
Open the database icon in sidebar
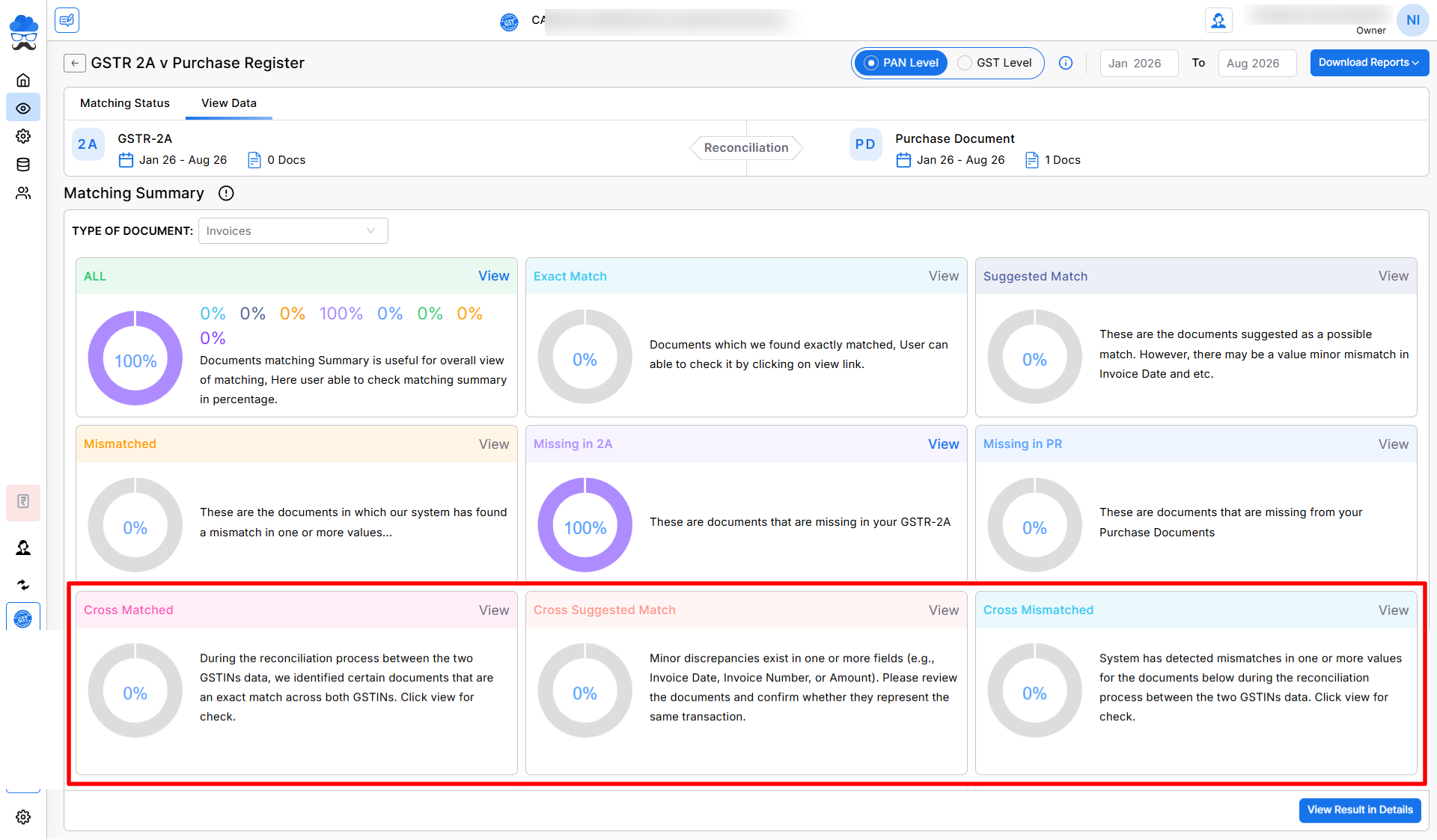tap(23, 165)
